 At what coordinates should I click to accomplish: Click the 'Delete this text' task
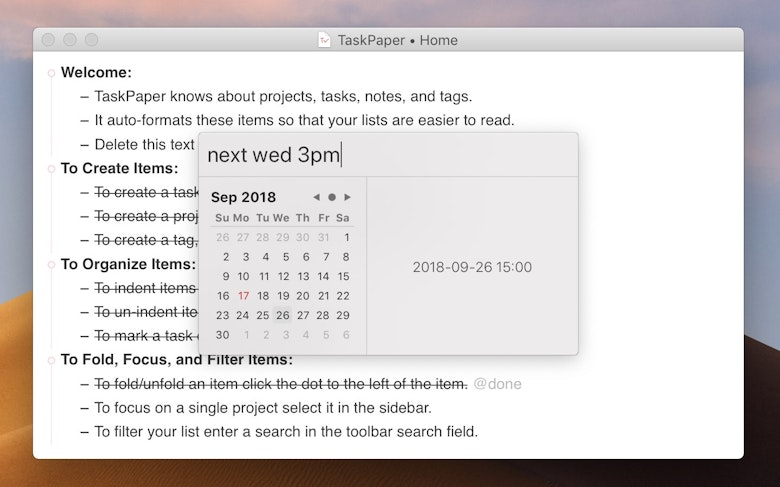click(146, 144)
